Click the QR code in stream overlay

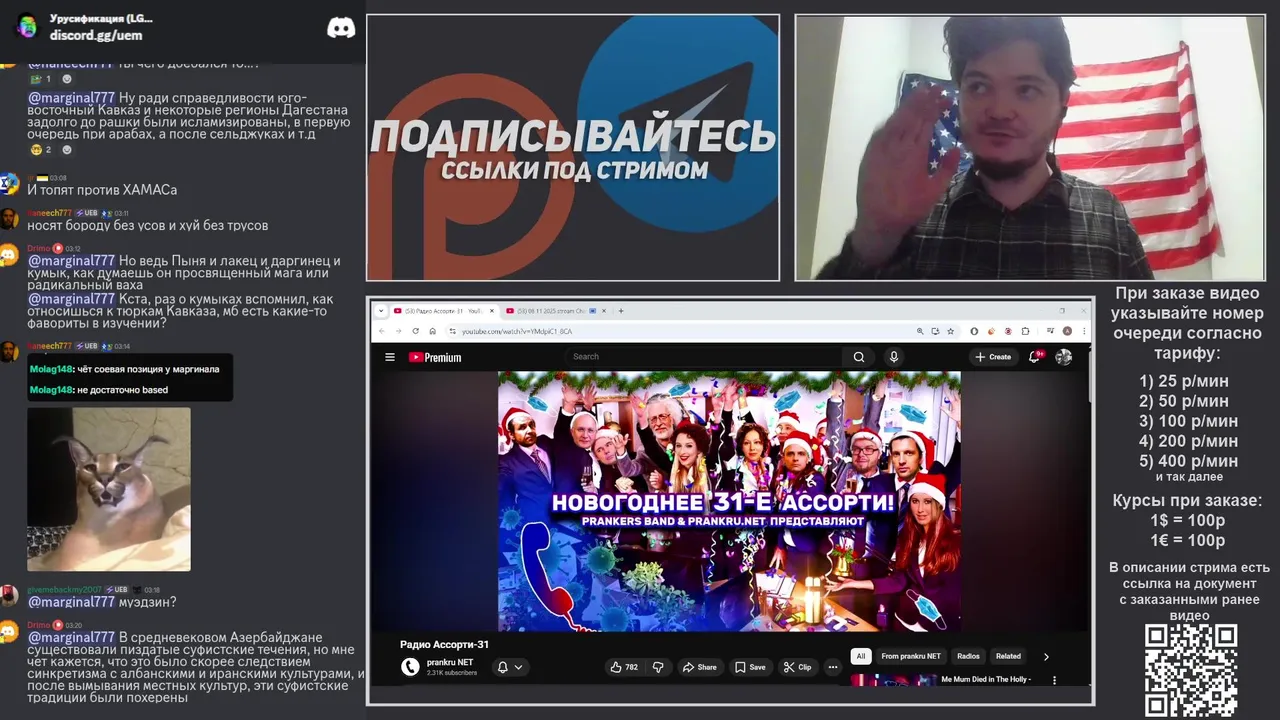[x=1191, y=670]
